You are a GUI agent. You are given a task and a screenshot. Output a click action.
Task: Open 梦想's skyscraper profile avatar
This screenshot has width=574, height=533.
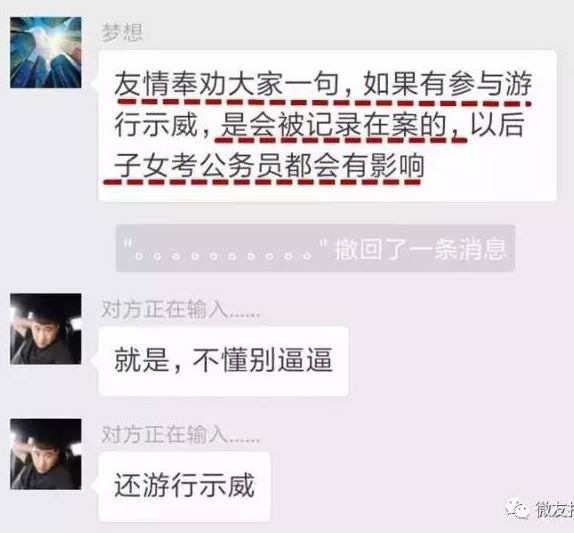coord(46,52)
